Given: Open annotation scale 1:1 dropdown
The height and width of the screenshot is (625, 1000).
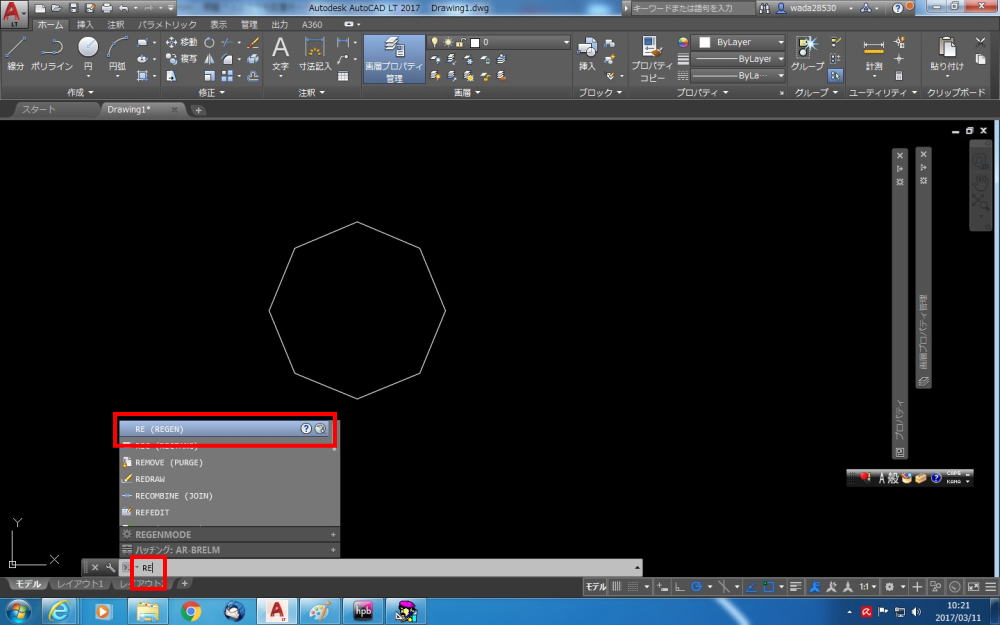Looking at the screenshot, I should tap(867, 587).
